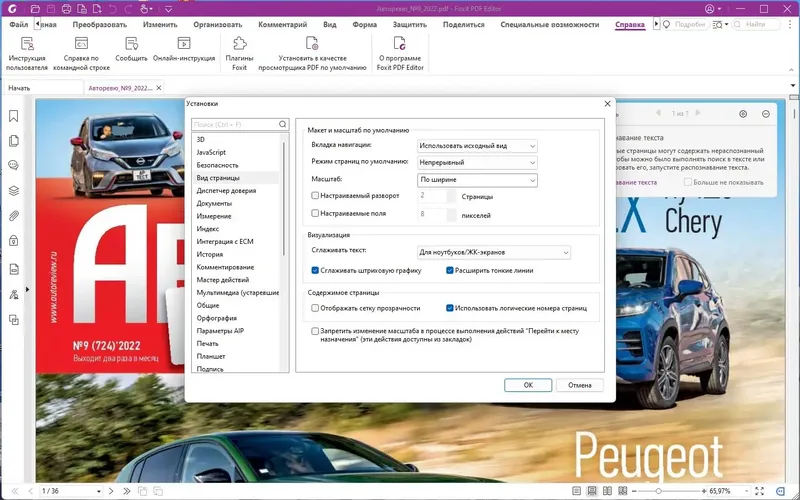The height and width of the screenshot is (500, 800).
Task: Open the Attachments paperclip panel
Action: pos(14,216)
